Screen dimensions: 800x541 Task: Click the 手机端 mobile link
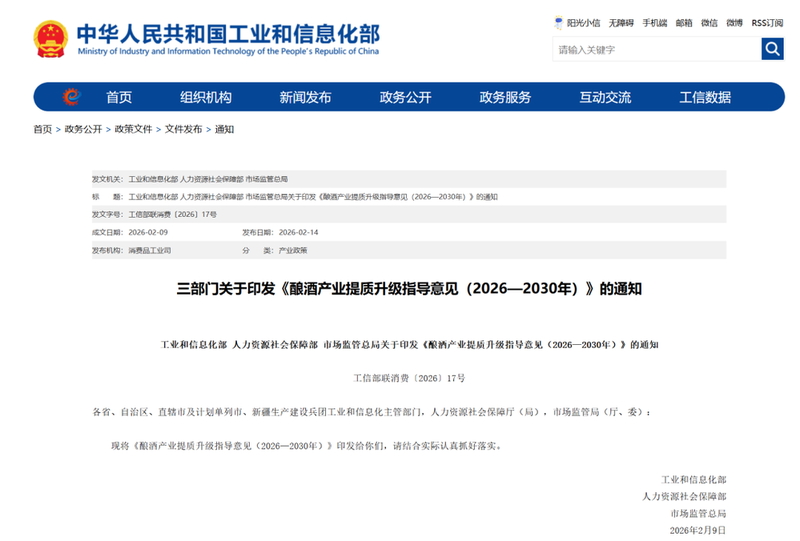pos(655,23)
